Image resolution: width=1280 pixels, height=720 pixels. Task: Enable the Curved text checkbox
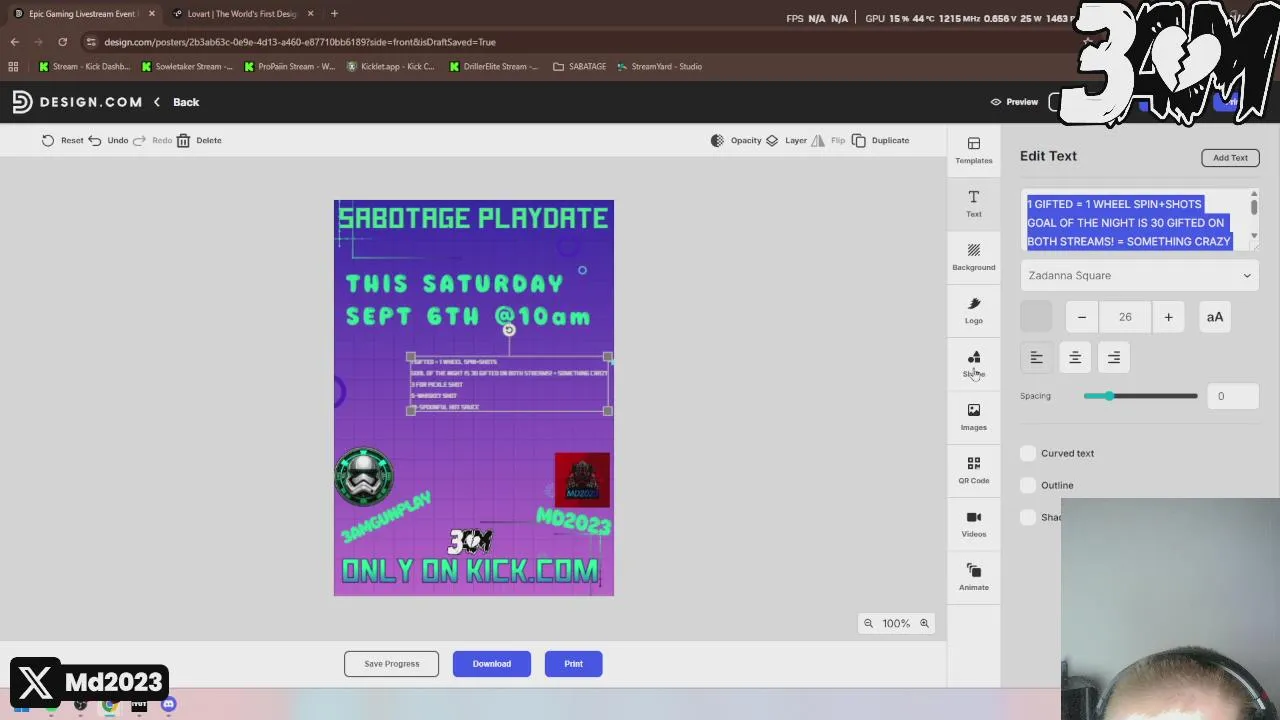(1028, 453)
